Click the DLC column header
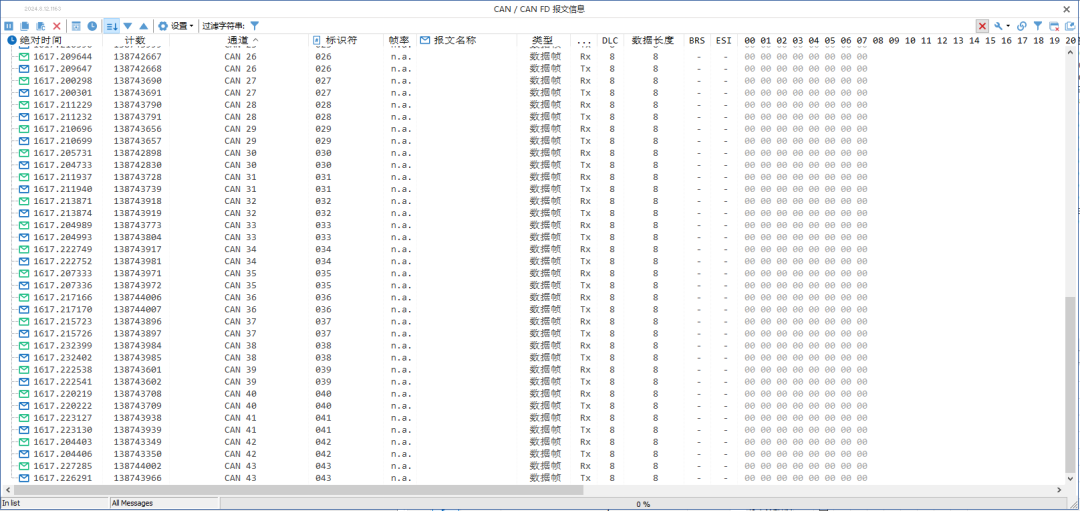 (610, 41)
